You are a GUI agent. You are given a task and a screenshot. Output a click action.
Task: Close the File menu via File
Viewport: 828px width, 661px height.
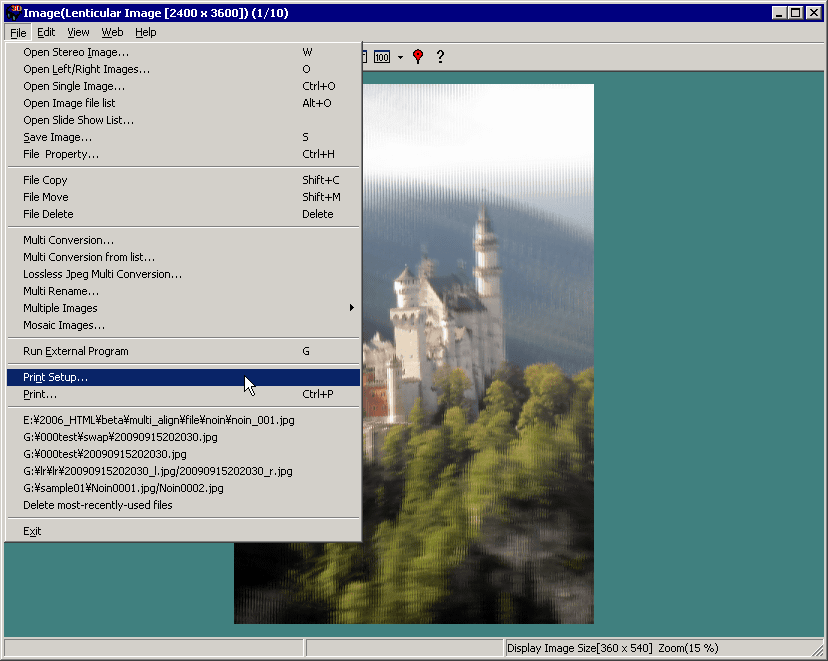click(x=18, y=33)
